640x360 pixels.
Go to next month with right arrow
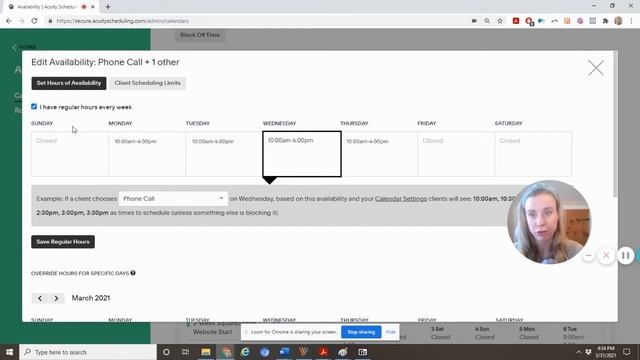click(x=56, y=298)
